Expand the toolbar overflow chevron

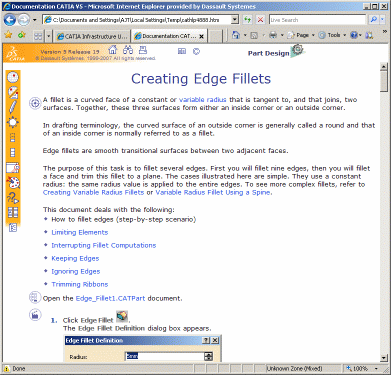(384, 32)
